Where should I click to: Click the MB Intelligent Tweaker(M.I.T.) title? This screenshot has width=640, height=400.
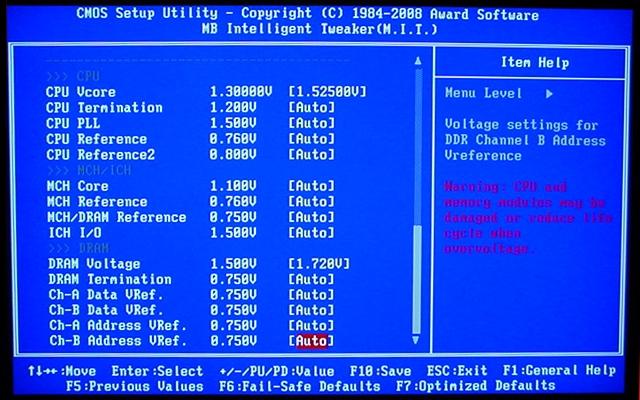pos(320,29)
